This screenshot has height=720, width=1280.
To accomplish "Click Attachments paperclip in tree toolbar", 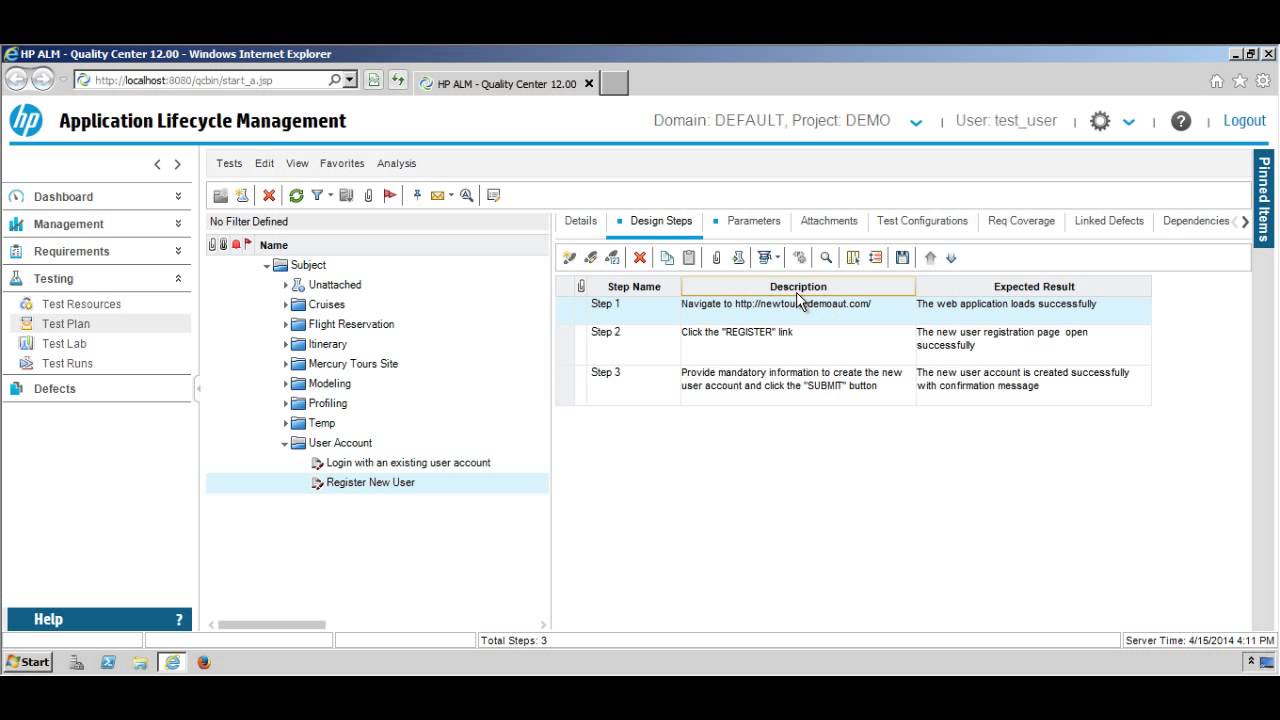I will click(x=368, y=196).
